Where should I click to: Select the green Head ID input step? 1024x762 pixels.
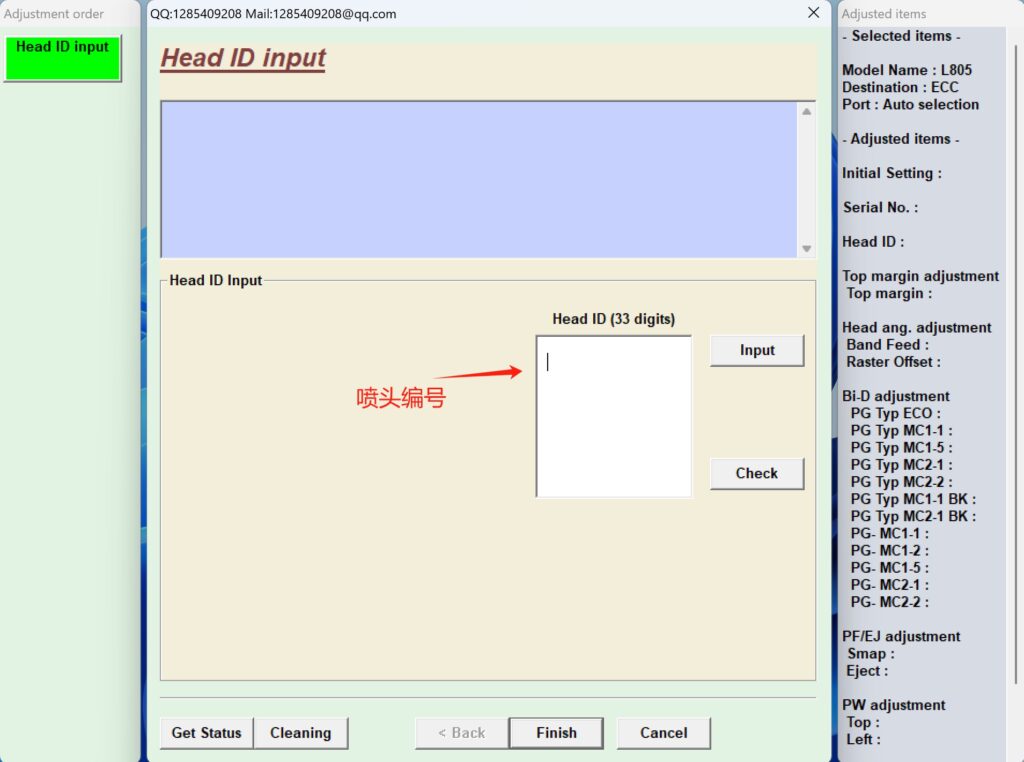point(62,58)
